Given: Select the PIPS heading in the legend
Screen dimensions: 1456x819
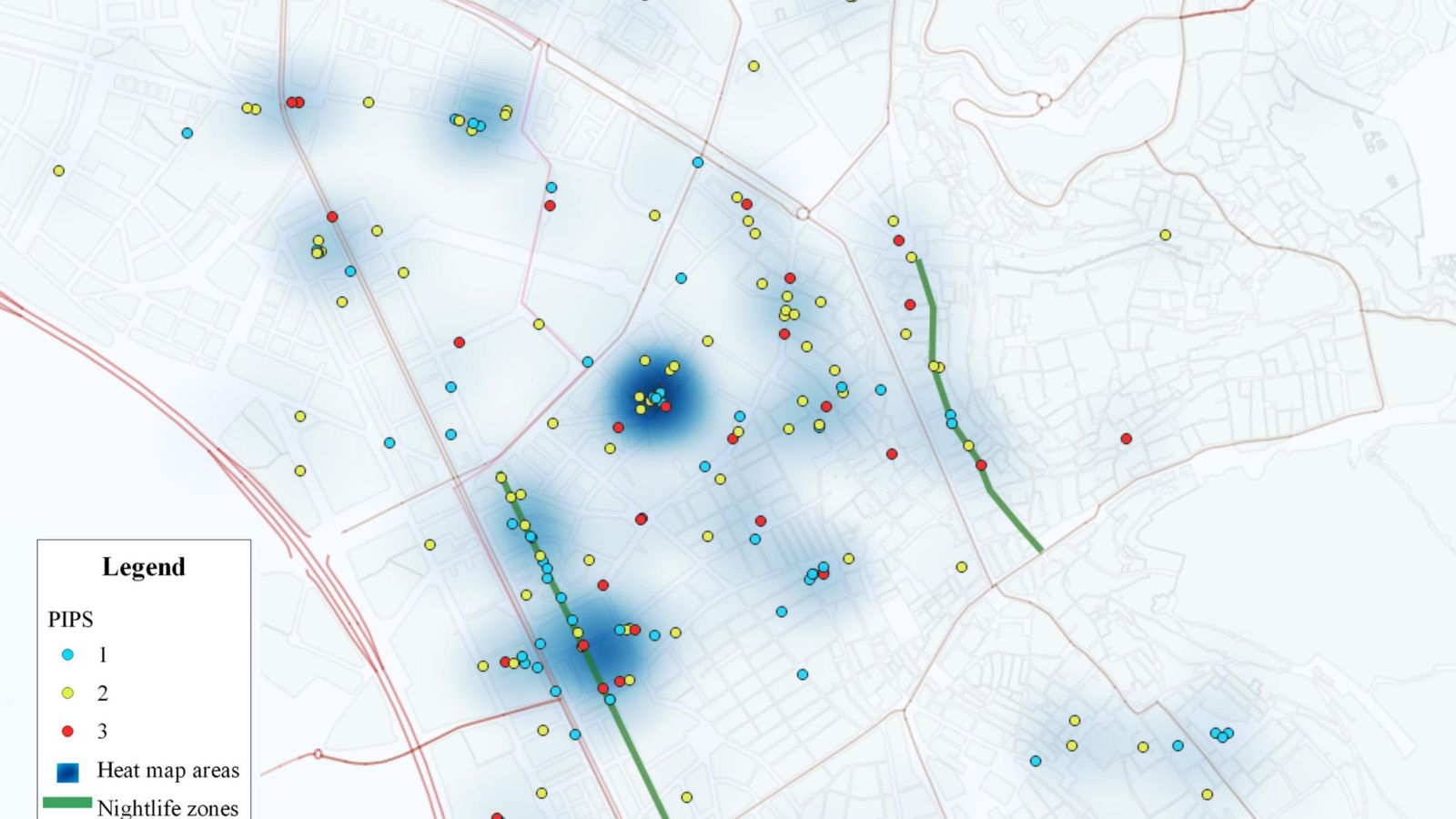Looking at the screenshot, I should point(70,620).
